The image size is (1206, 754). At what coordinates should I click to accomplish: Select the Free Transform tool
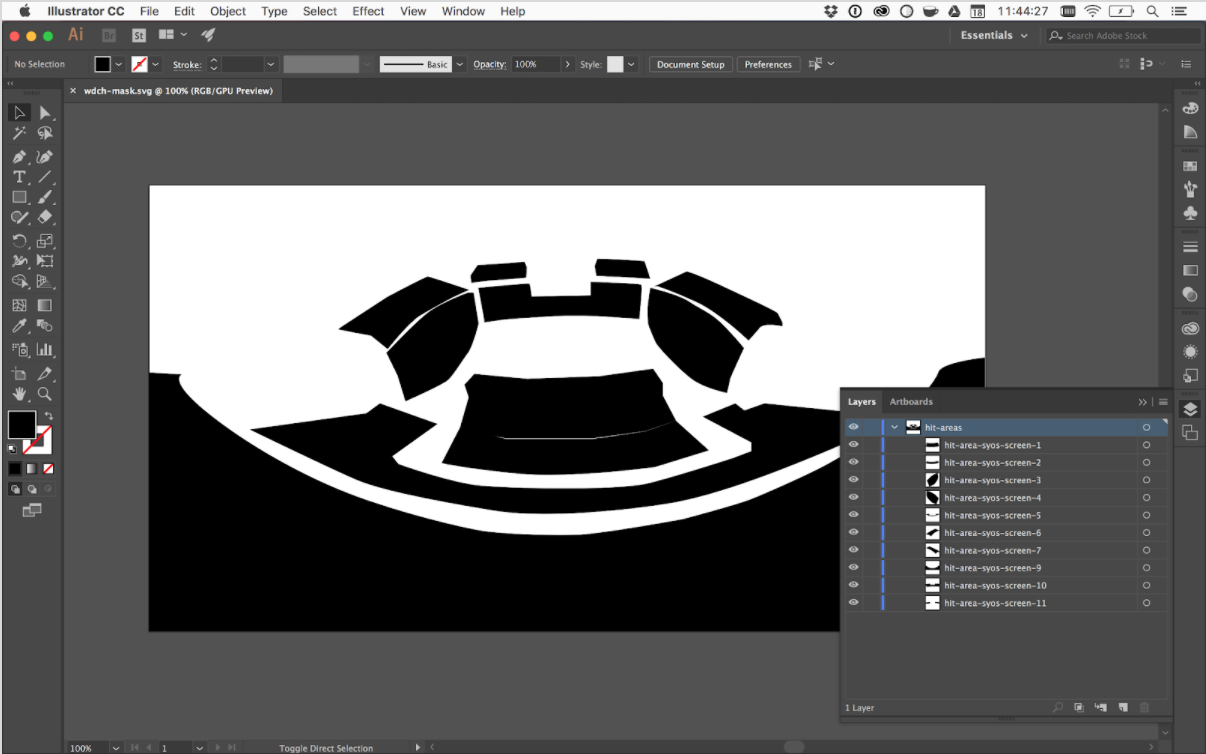click(45, 261)
